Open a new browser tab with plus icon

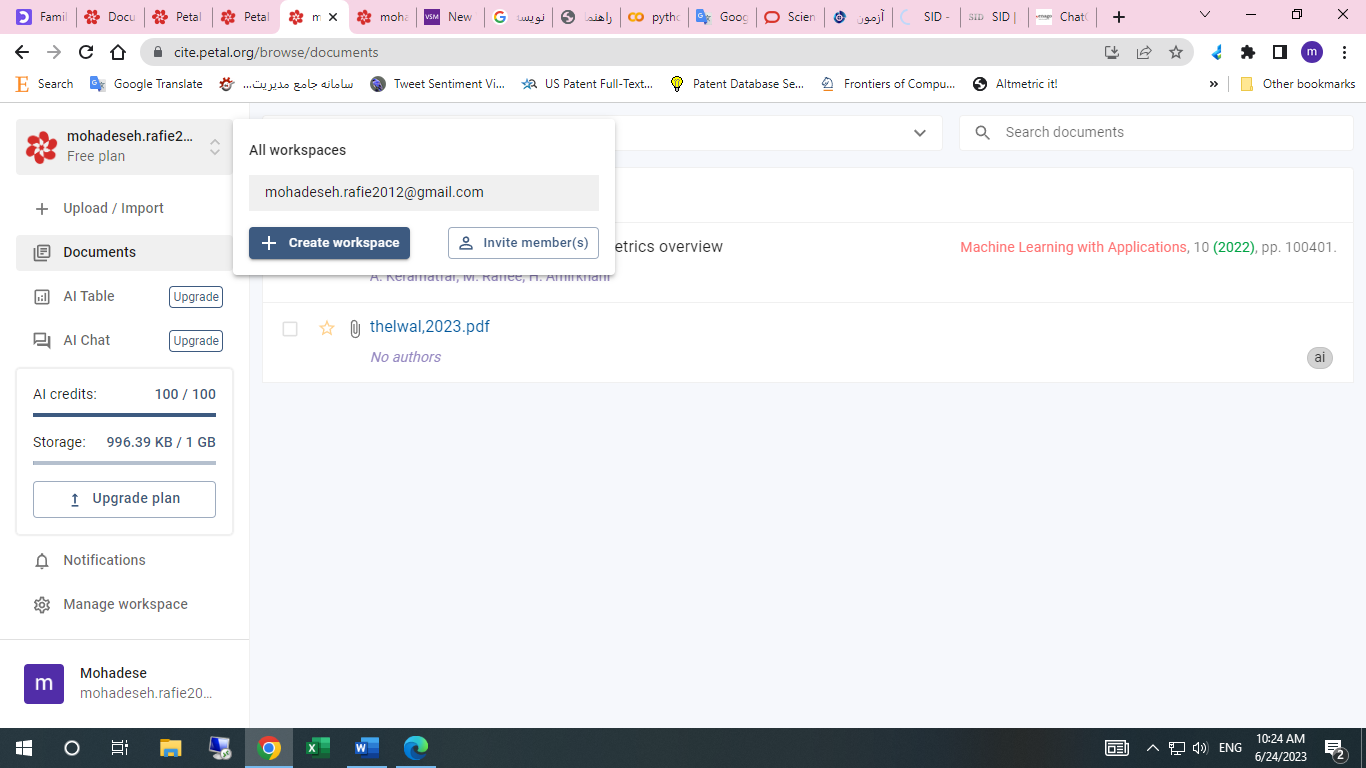[1119, 17]
